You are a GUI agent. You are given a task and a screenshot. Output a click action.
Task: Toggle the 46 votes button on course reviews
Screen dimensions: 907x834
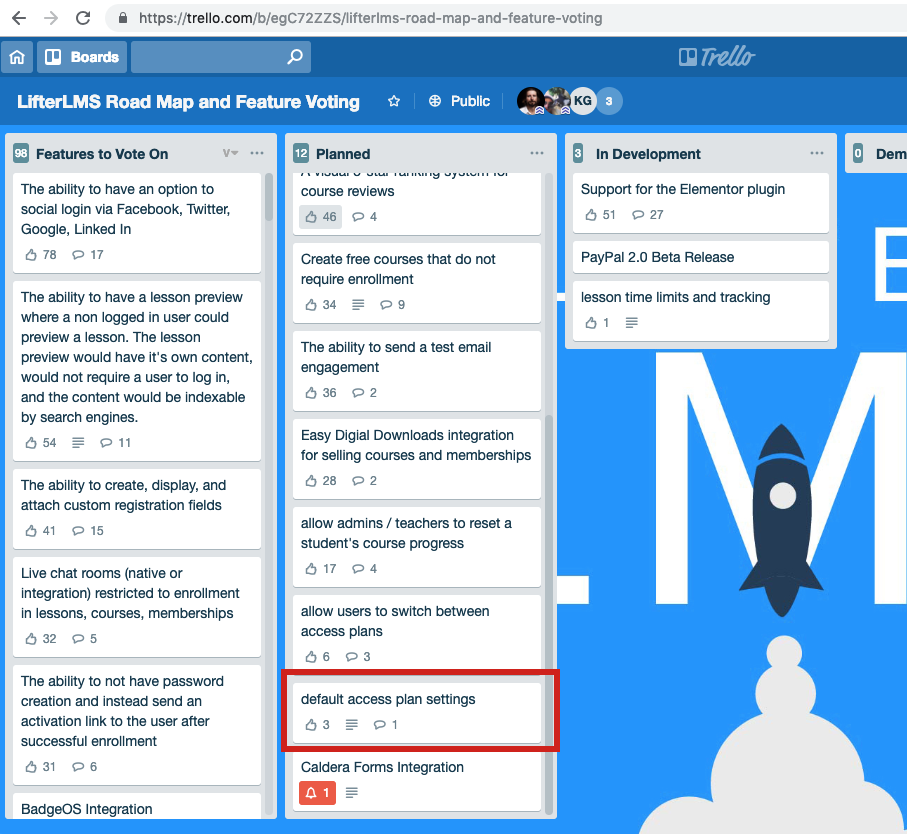(x=320, y=217)
